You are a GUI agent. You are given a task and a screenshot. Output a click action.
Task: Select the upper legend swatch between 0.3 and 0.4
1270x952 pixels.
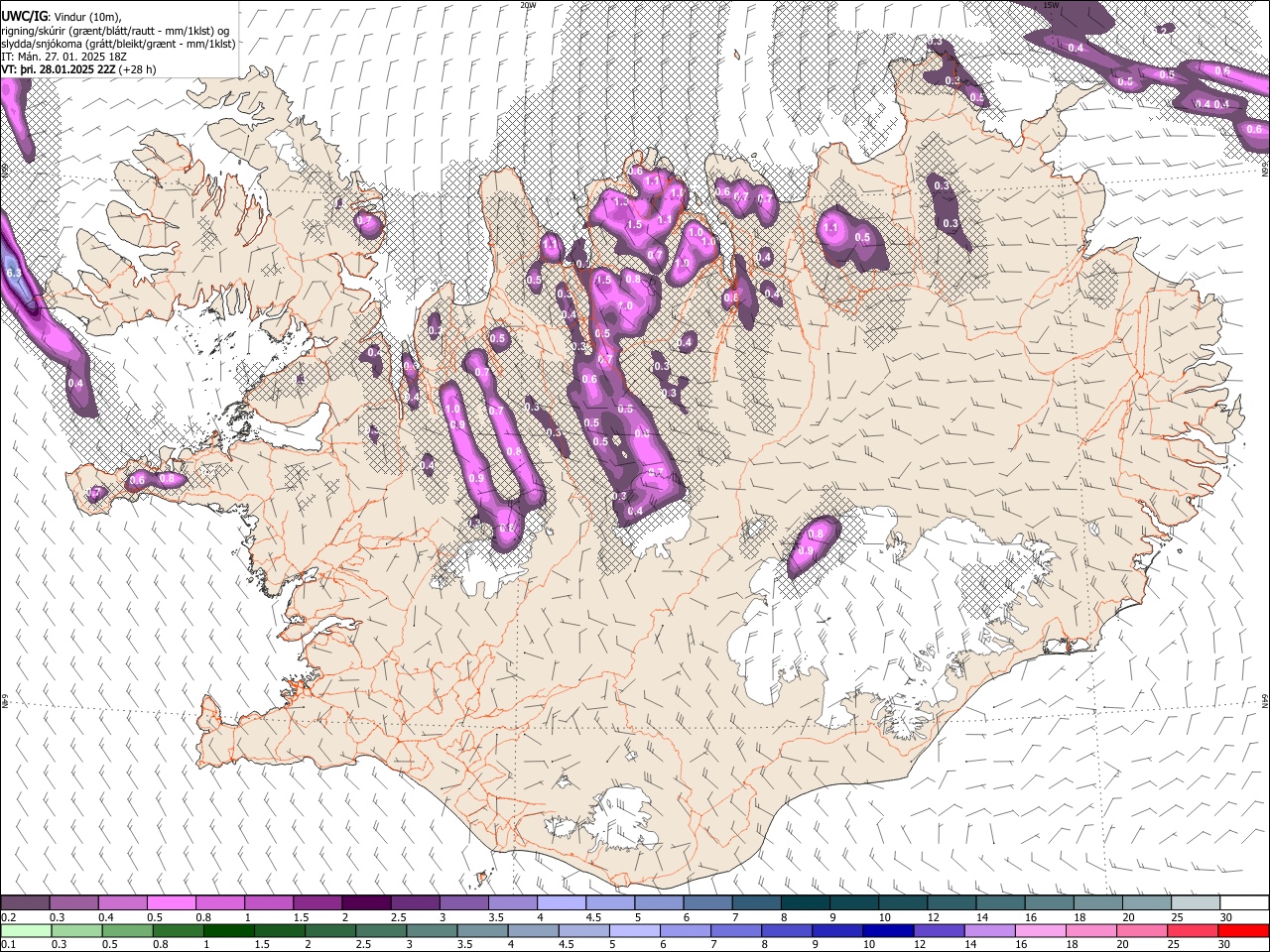coord(73,903)
